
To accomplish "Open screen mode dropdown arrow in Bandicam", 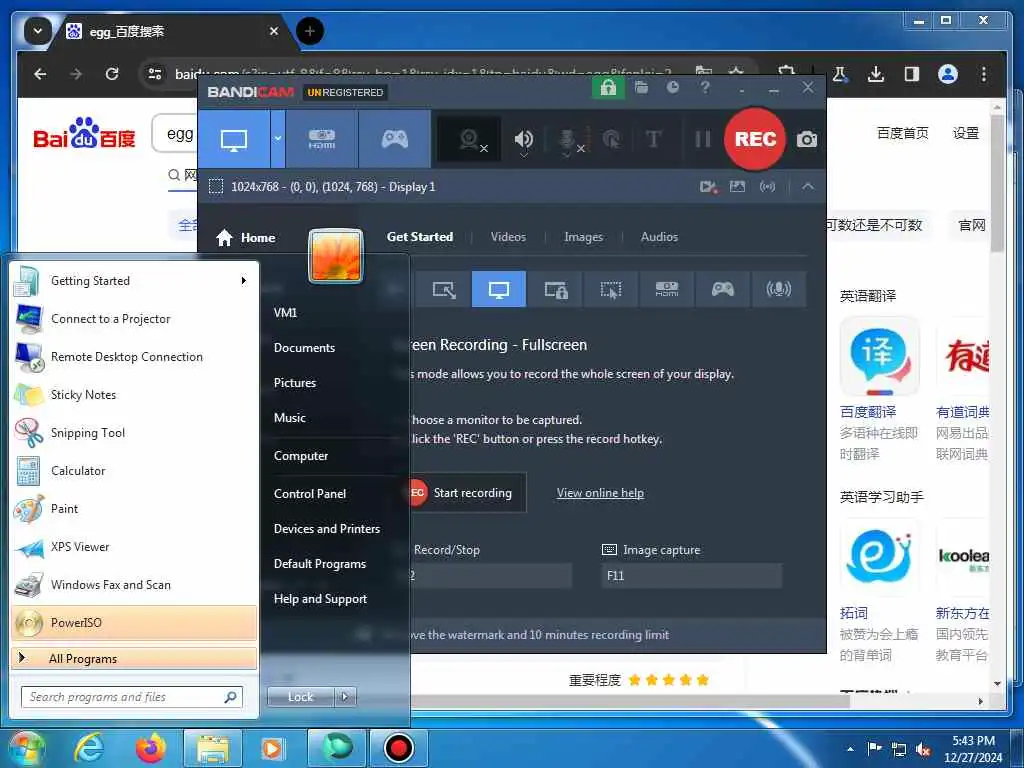I will tap(278, 139).
